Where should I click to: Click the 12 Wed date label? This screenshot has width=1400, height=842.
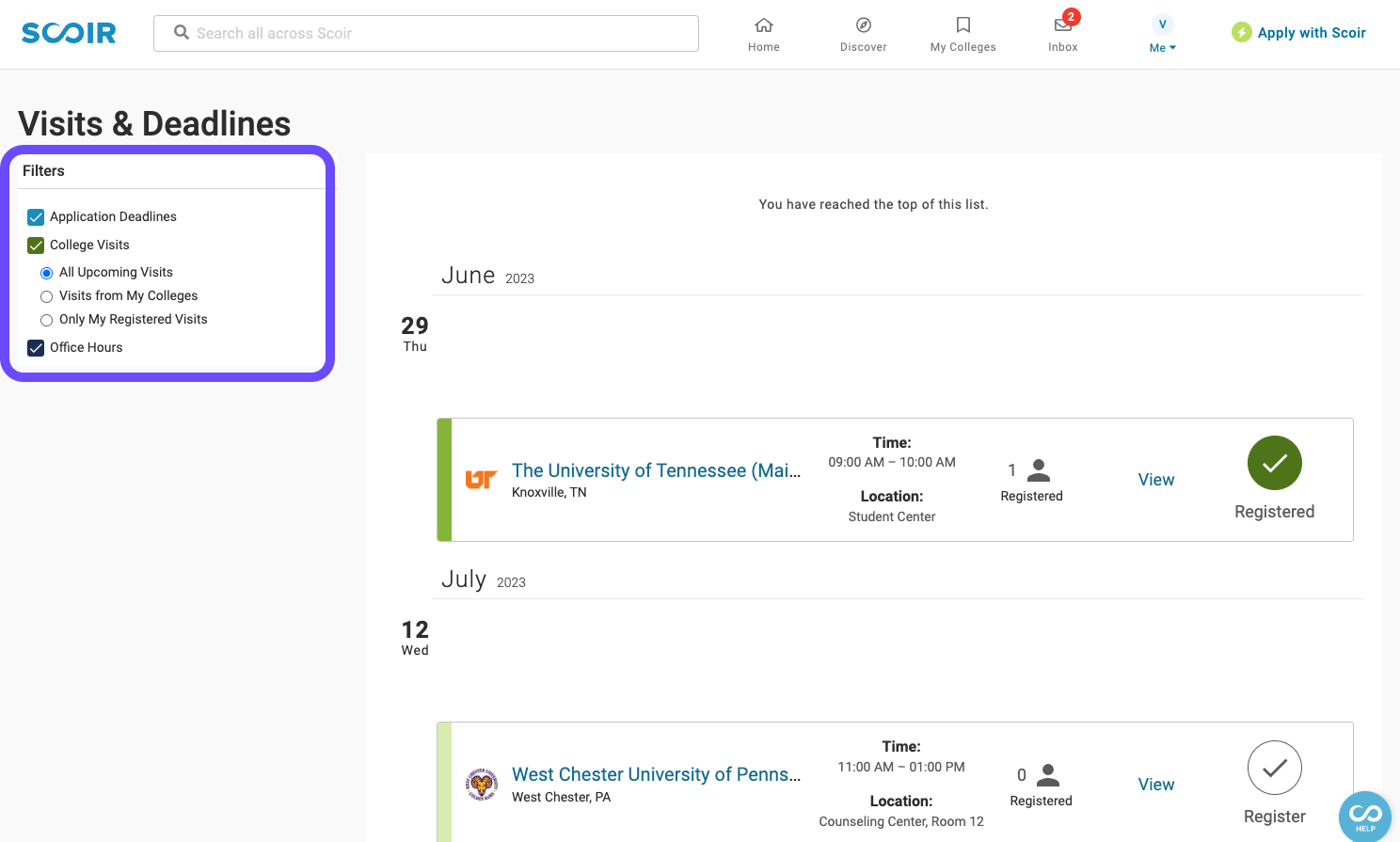[x=415, y=637]
